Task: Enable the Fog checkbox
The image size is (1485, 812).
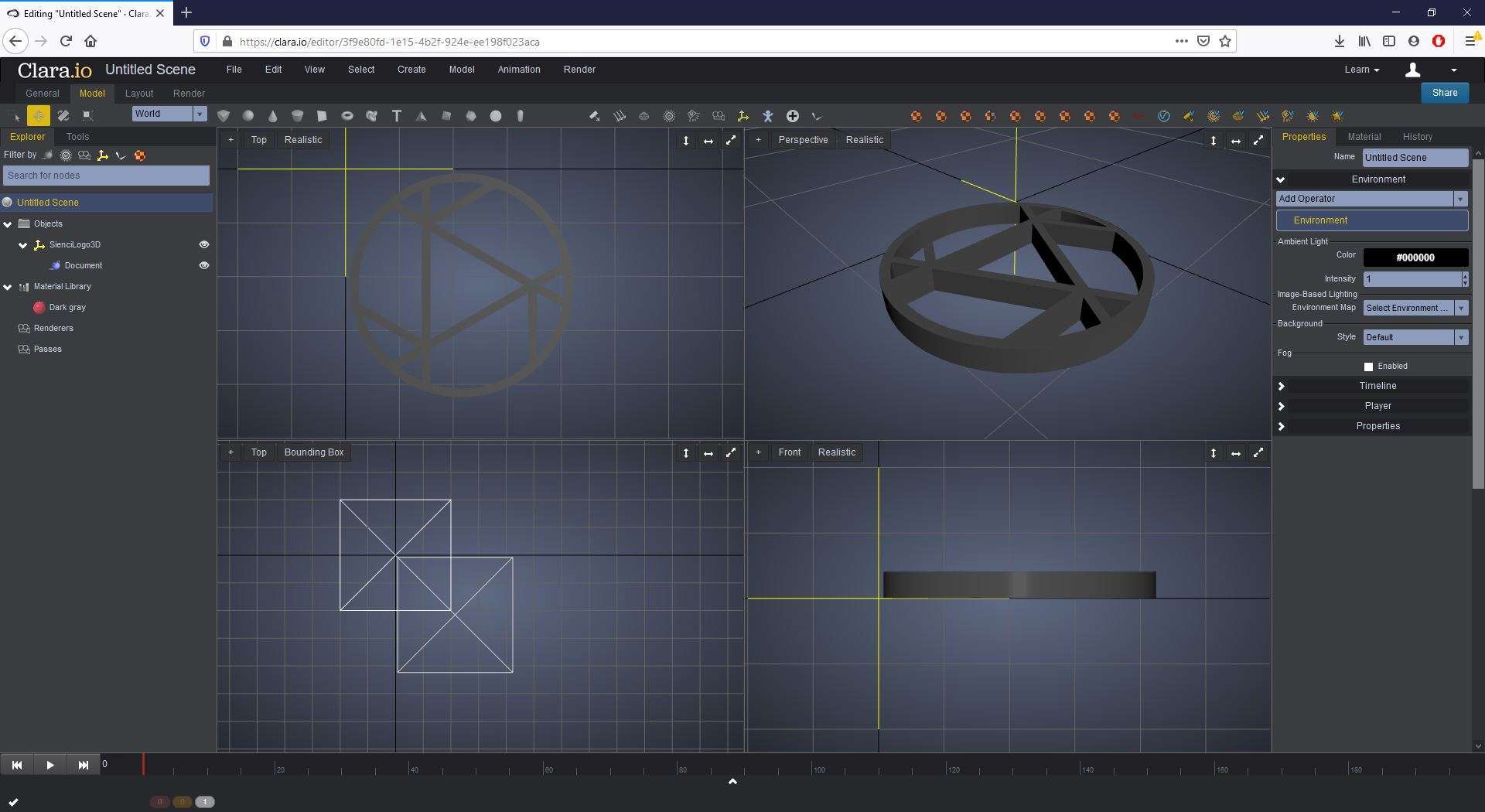Action: [x=1368, y=367]
